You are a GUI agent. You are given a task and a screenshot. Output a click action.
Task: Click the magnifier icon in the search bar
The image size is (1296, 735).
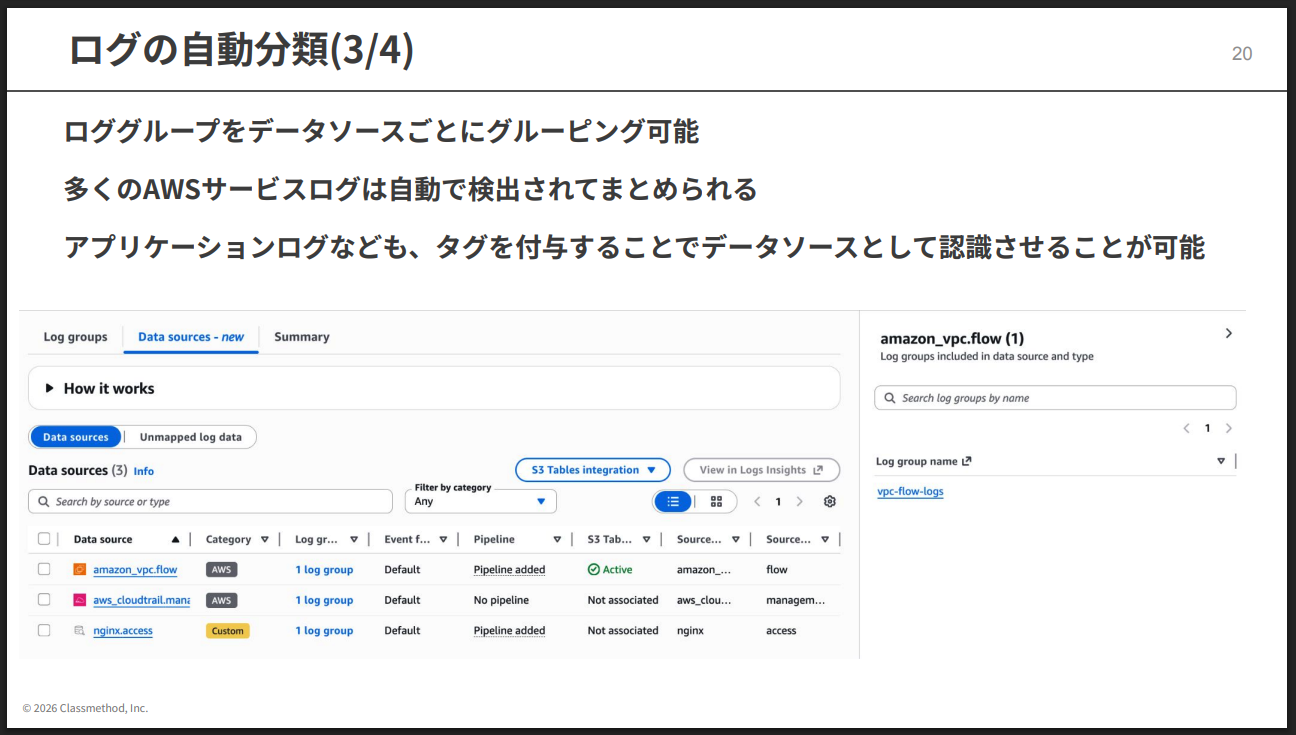pos(43,501)
